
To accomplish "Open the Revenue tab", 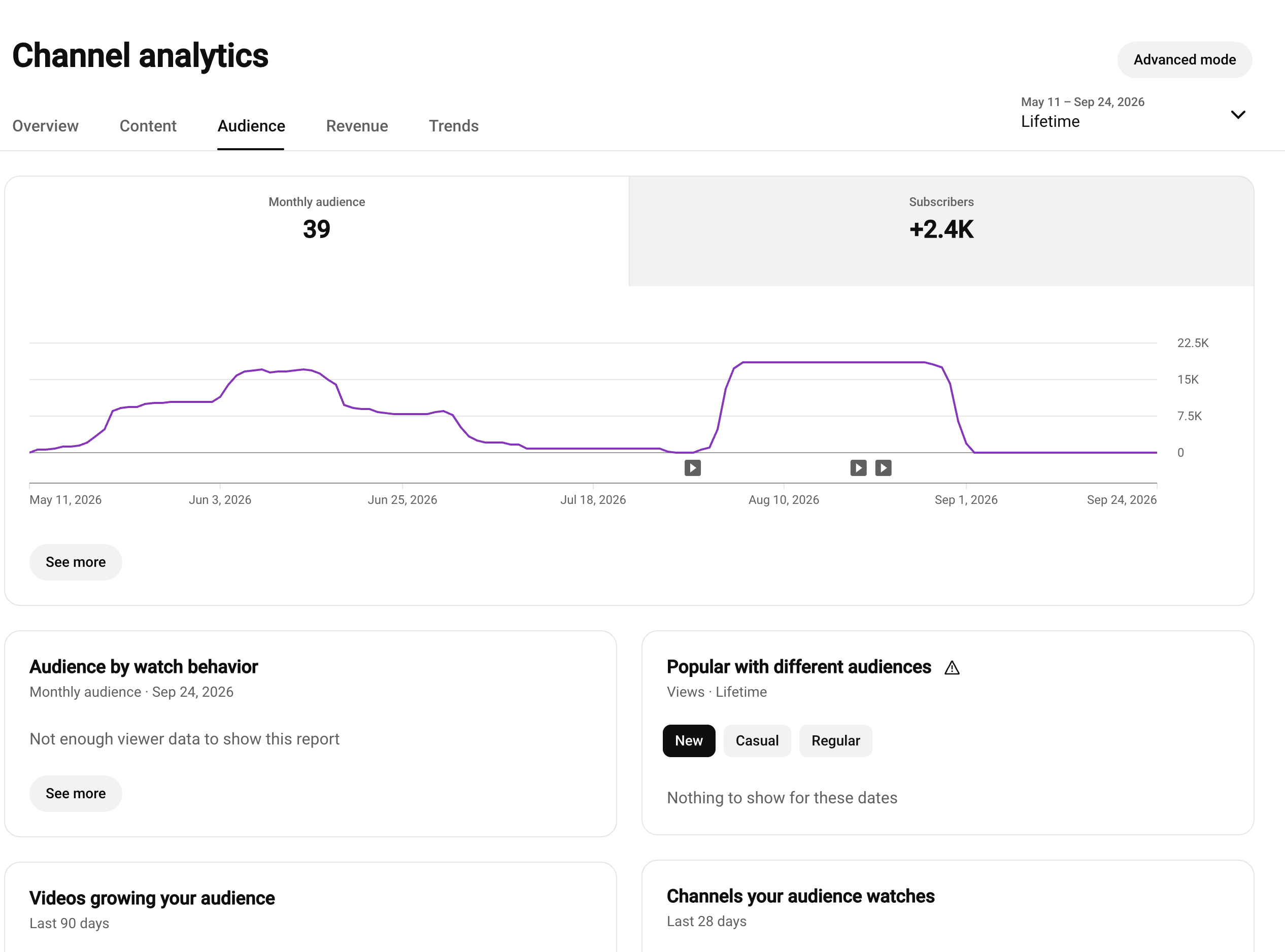I will (357, 126).
